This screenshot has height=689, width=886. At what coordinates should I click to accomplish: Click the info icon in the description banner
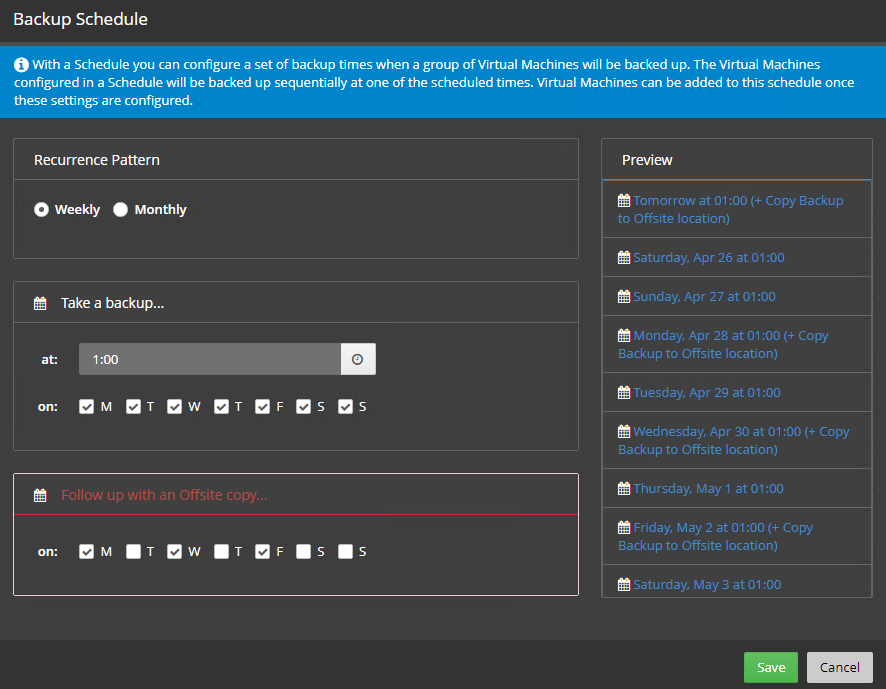click(x=22, y=63)
